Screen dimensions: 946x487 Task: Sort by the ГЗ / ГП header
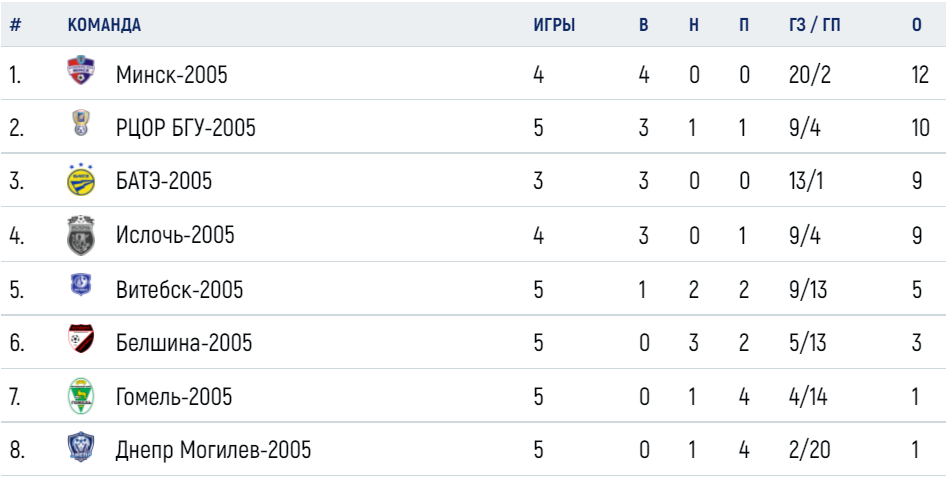[814, 25]
